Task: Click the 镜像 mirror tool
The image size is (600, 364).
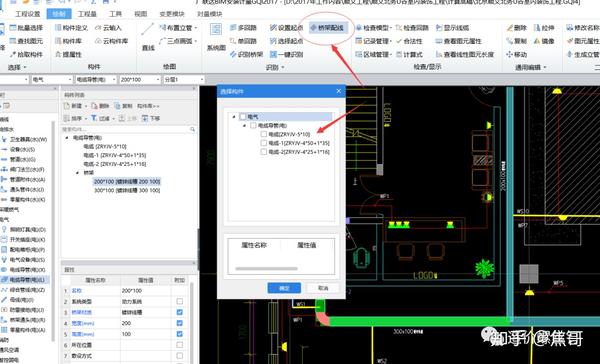Action: tap(544, 41)
